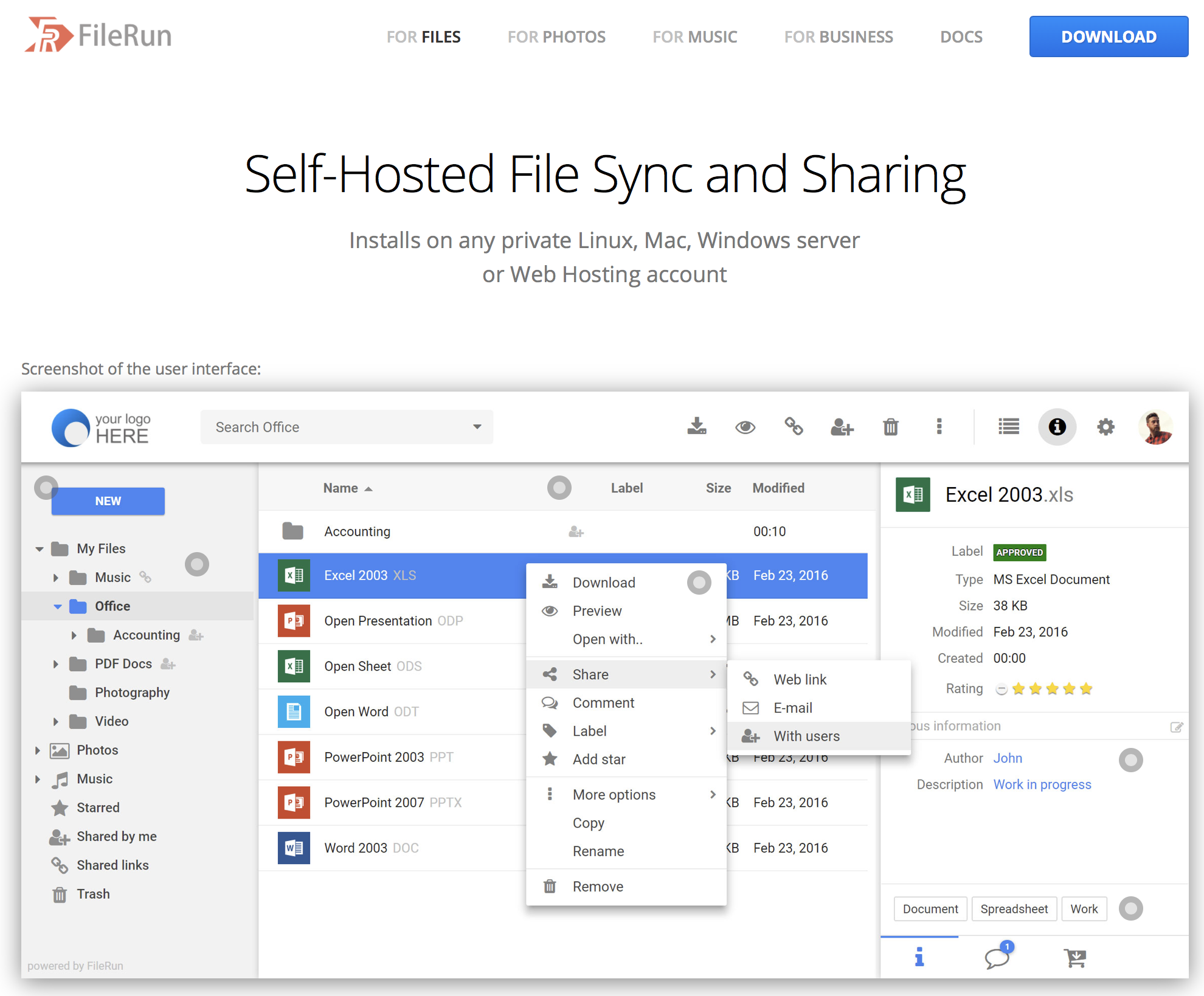
Task: Click the shared icon on the Accounting folder row
Action: [576, 532]
